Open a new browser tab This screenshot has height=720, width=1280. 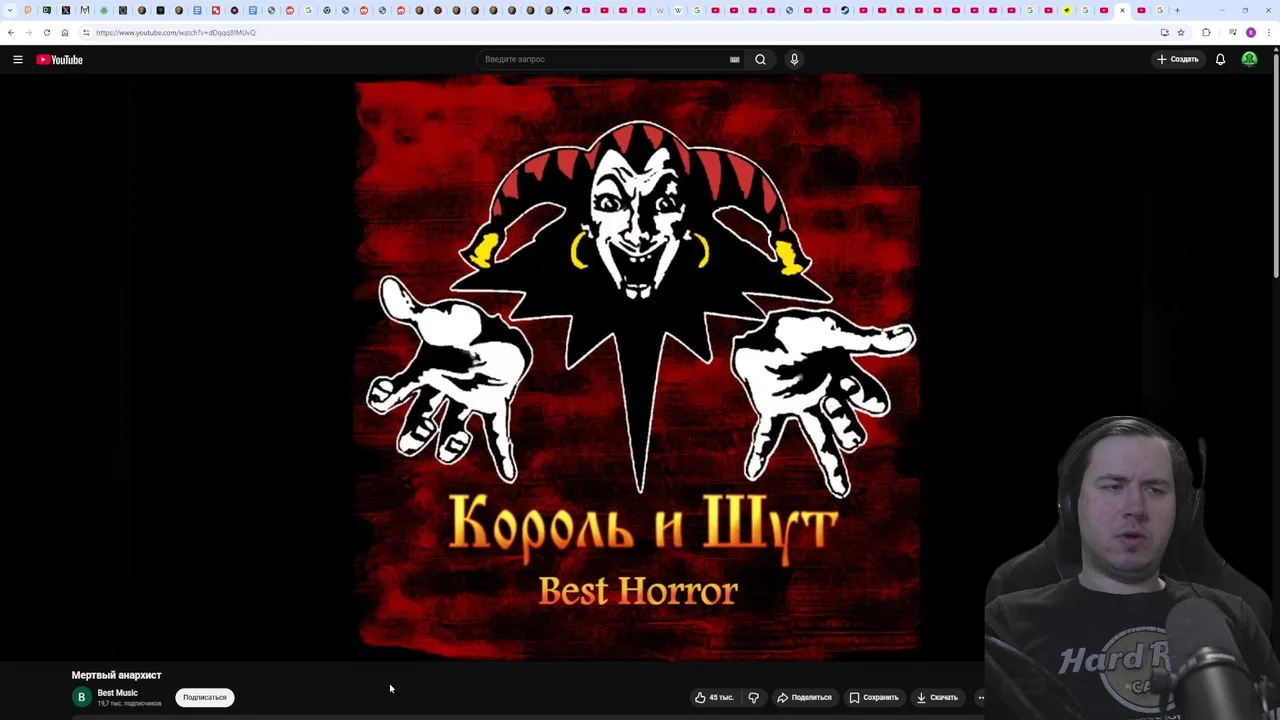[1177, 10]
